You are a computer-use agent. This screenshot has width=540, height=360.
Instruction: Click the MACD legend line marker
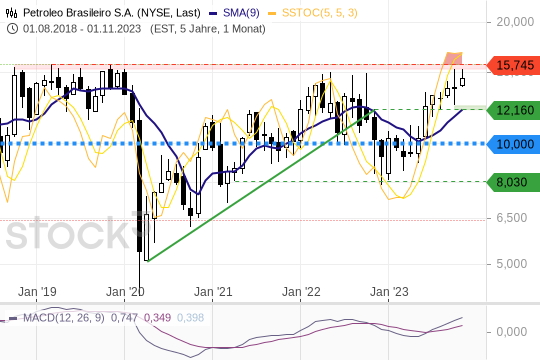pyautogui.click(x=13, y=318)
